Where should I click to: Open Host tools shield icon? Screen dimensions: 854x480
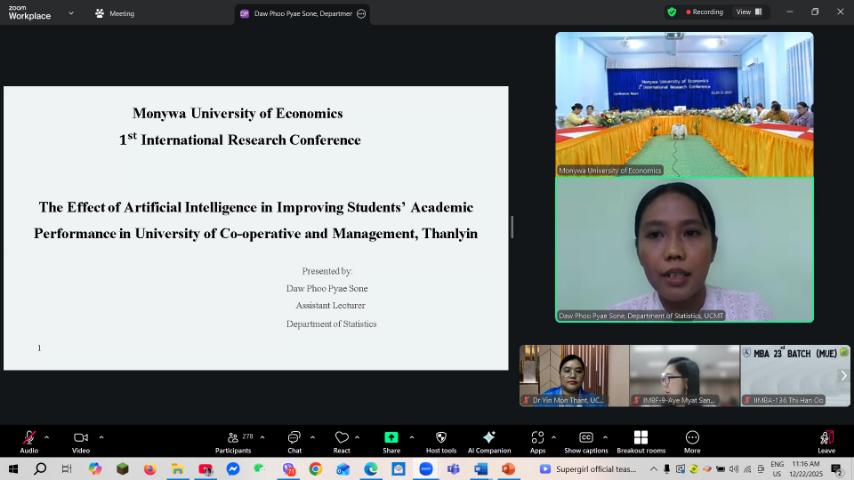pos(441,438)
